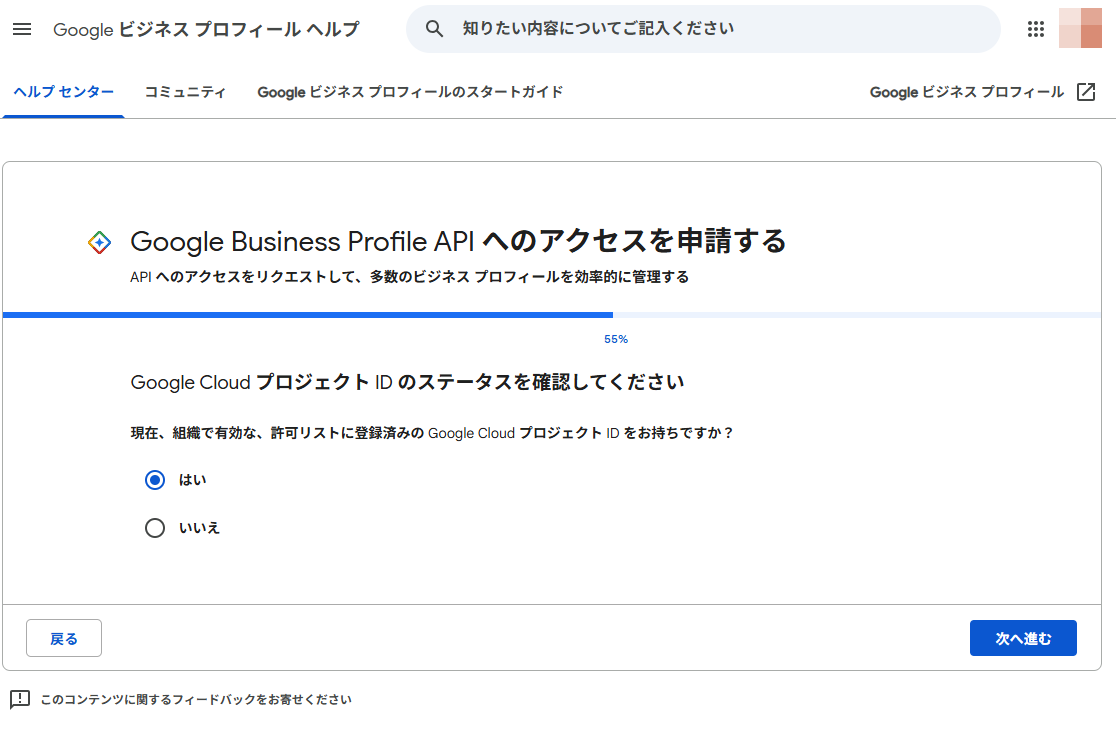Click the 戻る button

pos(64,638)
